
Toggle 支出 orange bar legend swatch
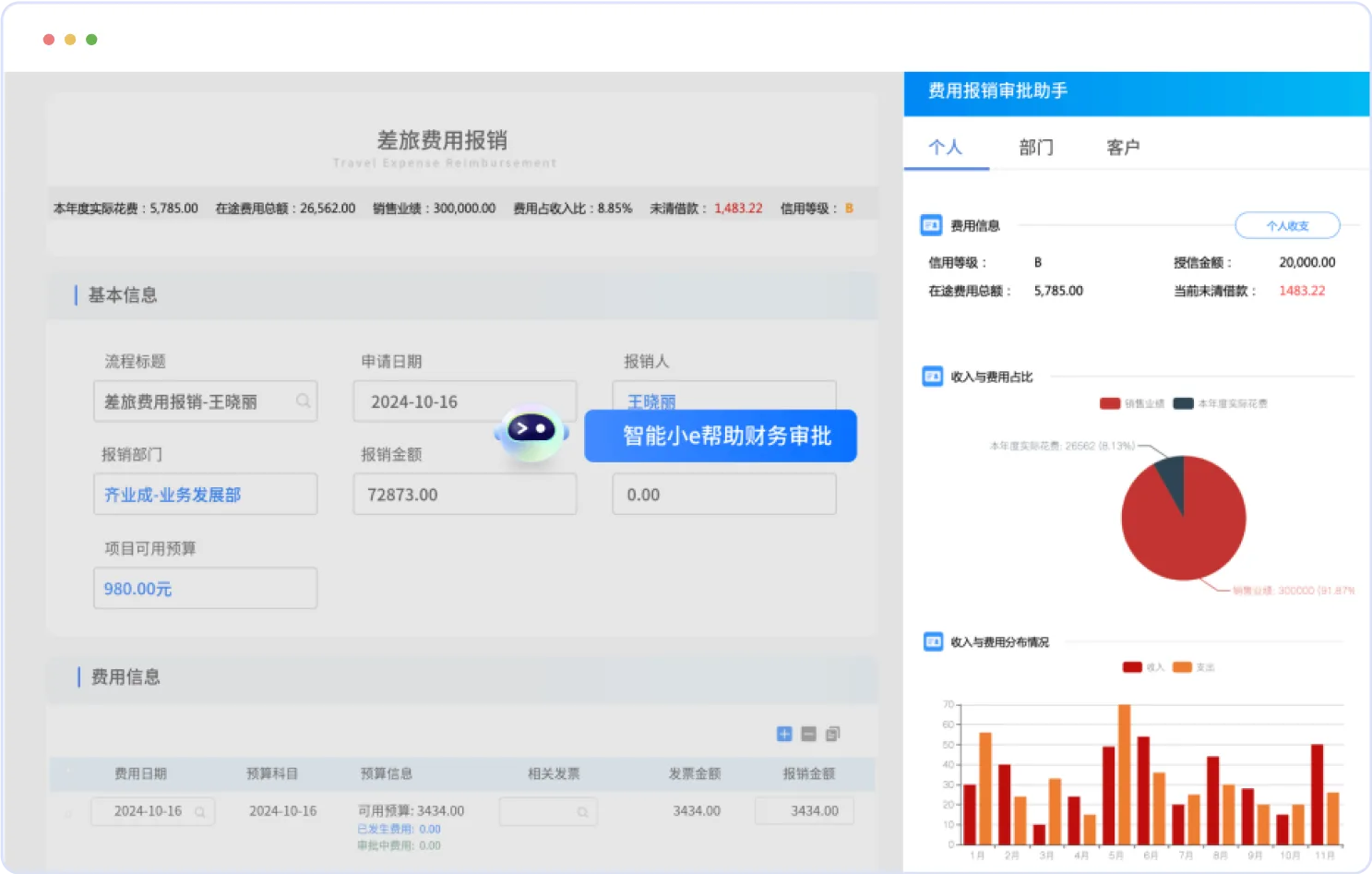pyautogui.click(x=1182, y=666)
